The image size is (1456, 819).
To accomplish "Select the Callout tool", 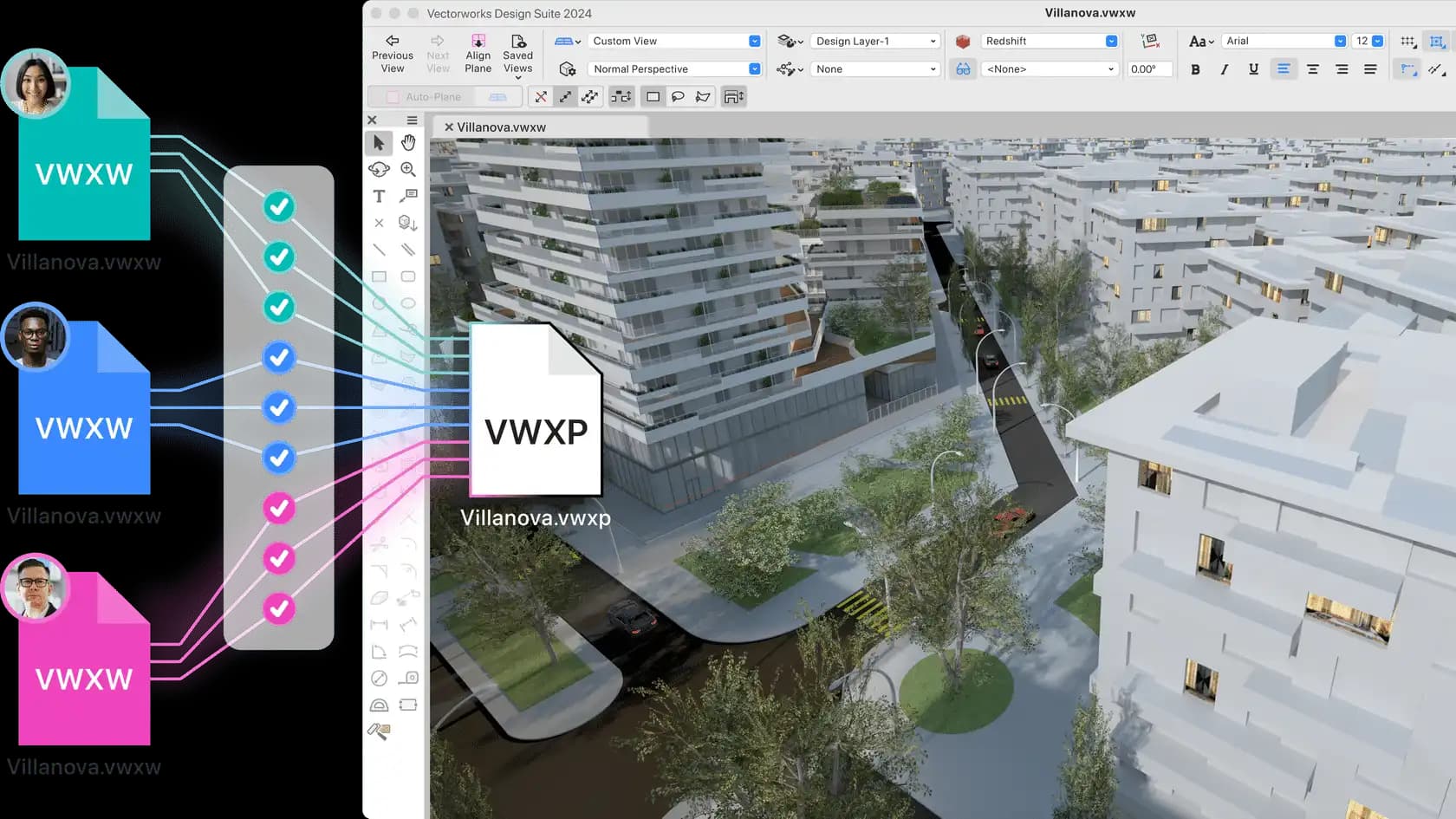I will click(x=408, y=196).
